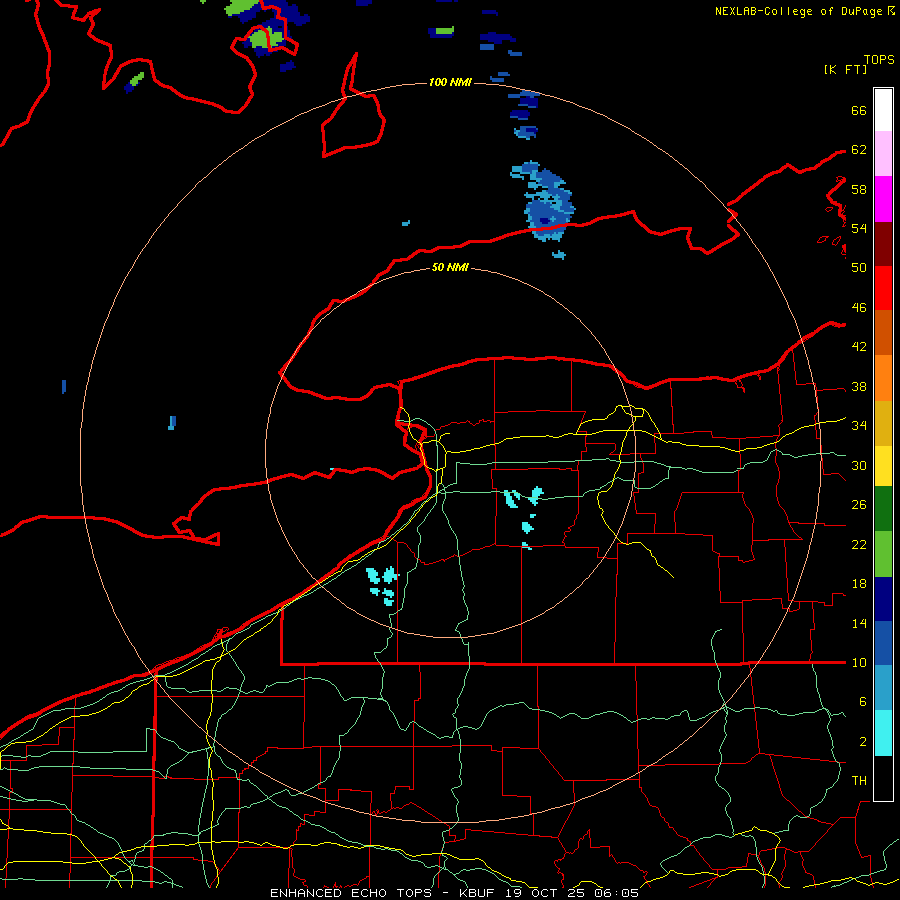
Task: Click the "30" legend value
Action: click(x=859, y=465)
